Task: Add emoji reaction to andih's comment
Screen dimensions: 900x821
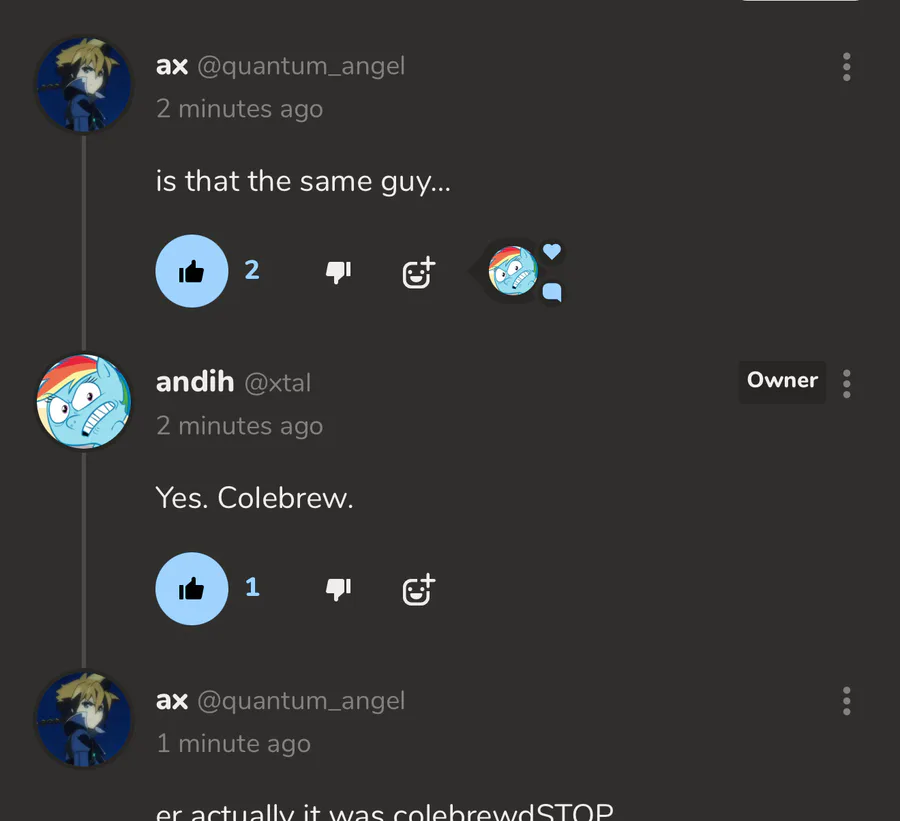Action: (x=418, y=590)
